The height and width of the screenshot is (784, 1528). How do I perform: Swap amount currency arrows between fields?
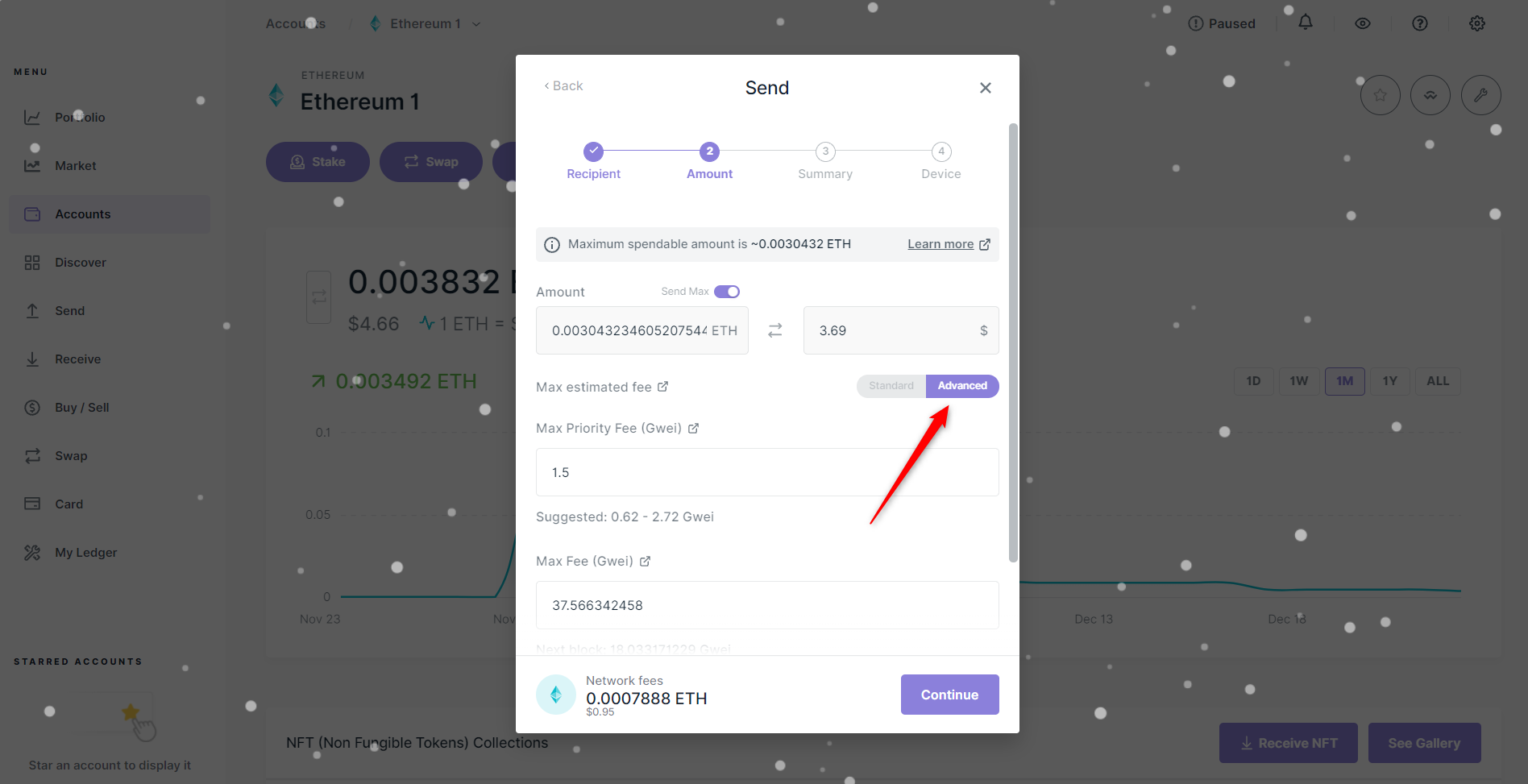pyautogui.click(x=775, y=330)
